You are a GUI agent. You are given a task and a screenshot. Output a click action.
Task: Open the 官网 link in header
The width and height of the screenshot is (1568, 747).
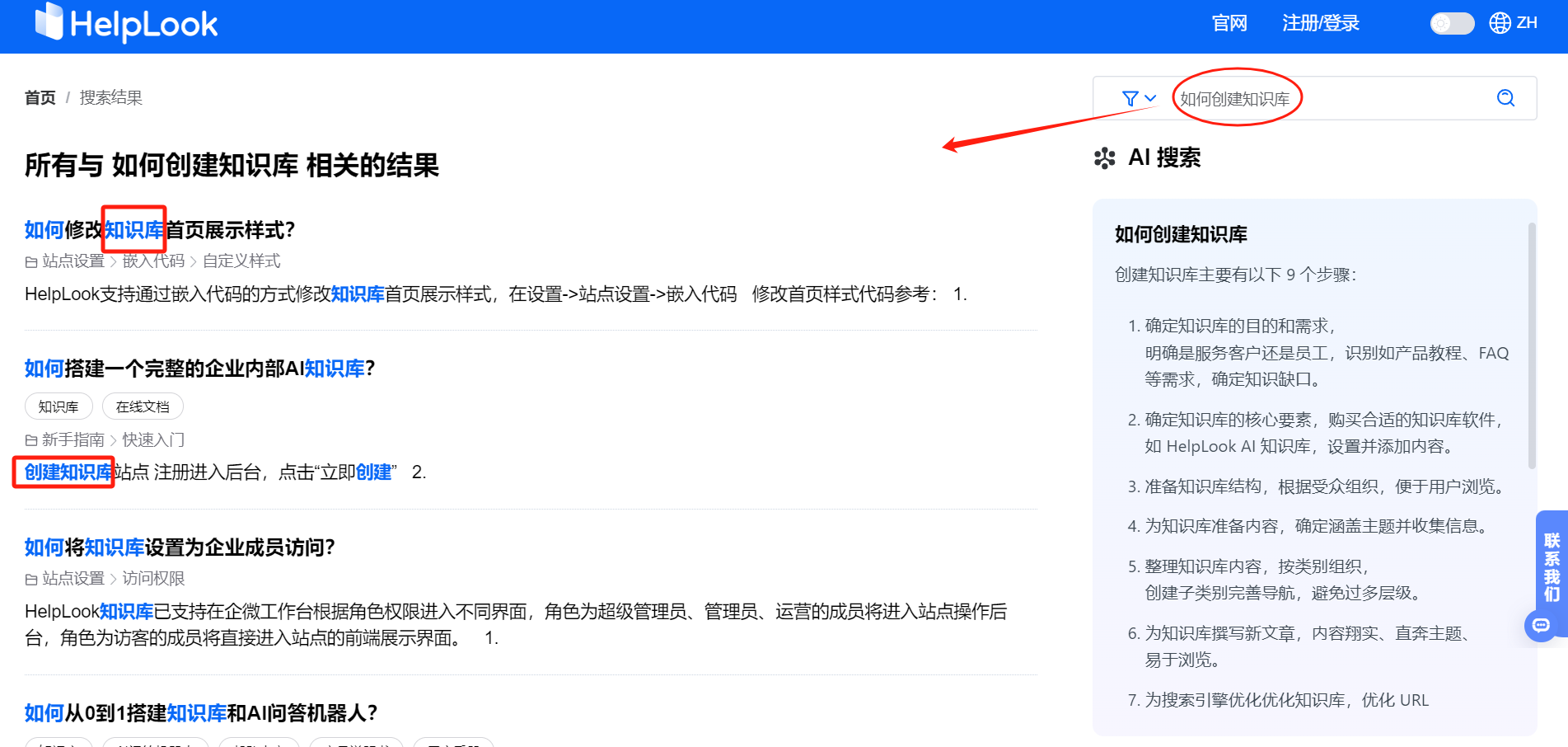[1229, 23]
